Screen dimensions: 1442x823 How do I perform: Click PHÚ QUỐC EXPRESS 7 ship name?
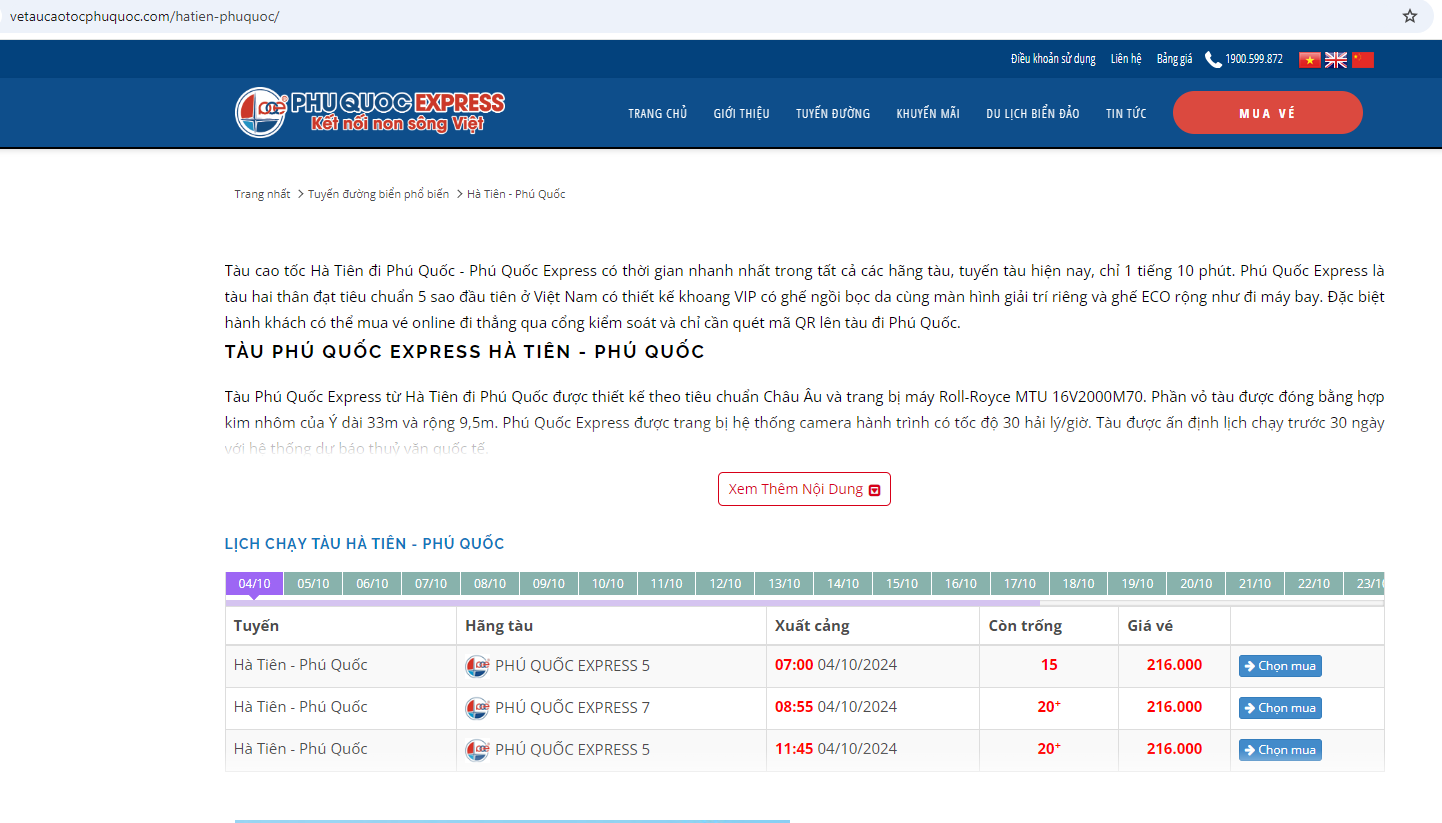pos(572,708)
